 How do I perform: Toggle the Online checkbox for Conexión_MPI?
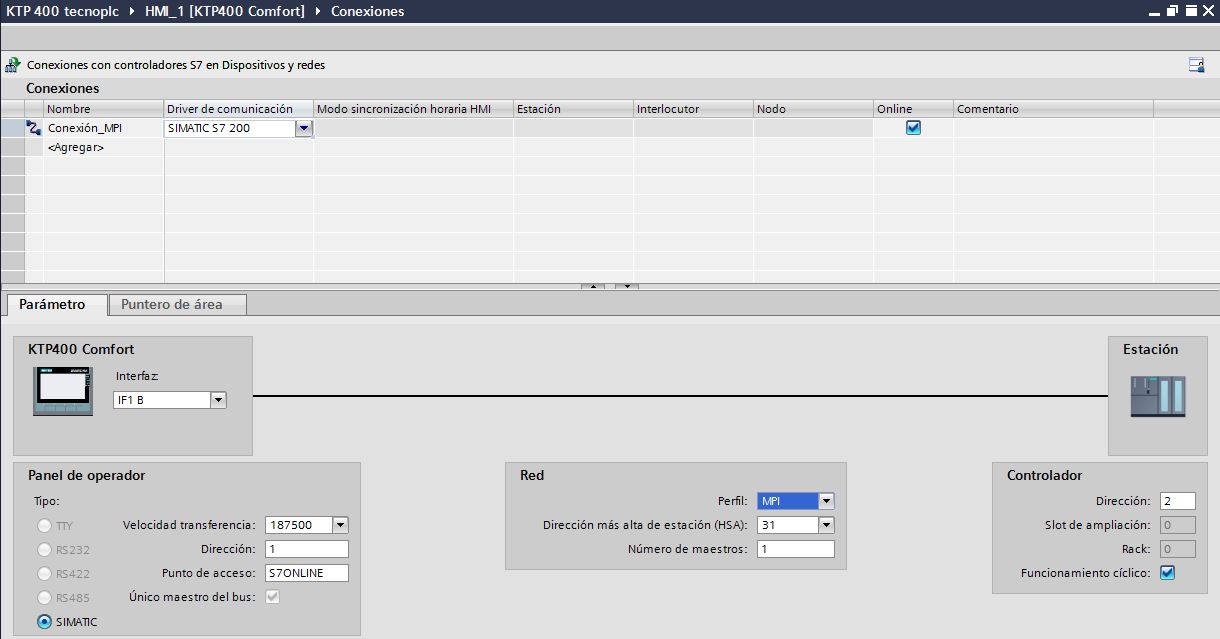click(x=912, y=128)
